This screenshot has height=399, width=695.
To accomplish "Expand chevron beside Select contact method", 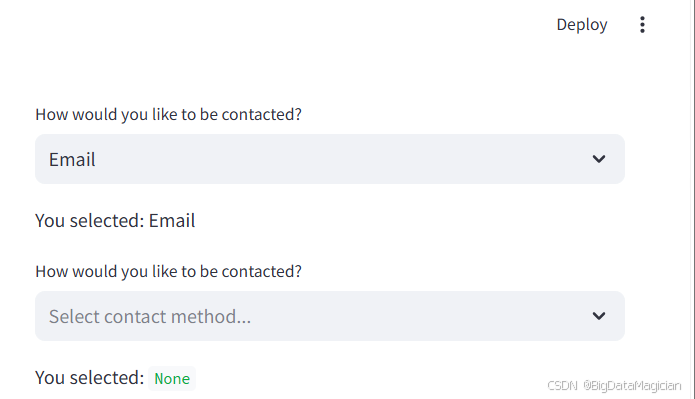I will click(x=599, y=316).
